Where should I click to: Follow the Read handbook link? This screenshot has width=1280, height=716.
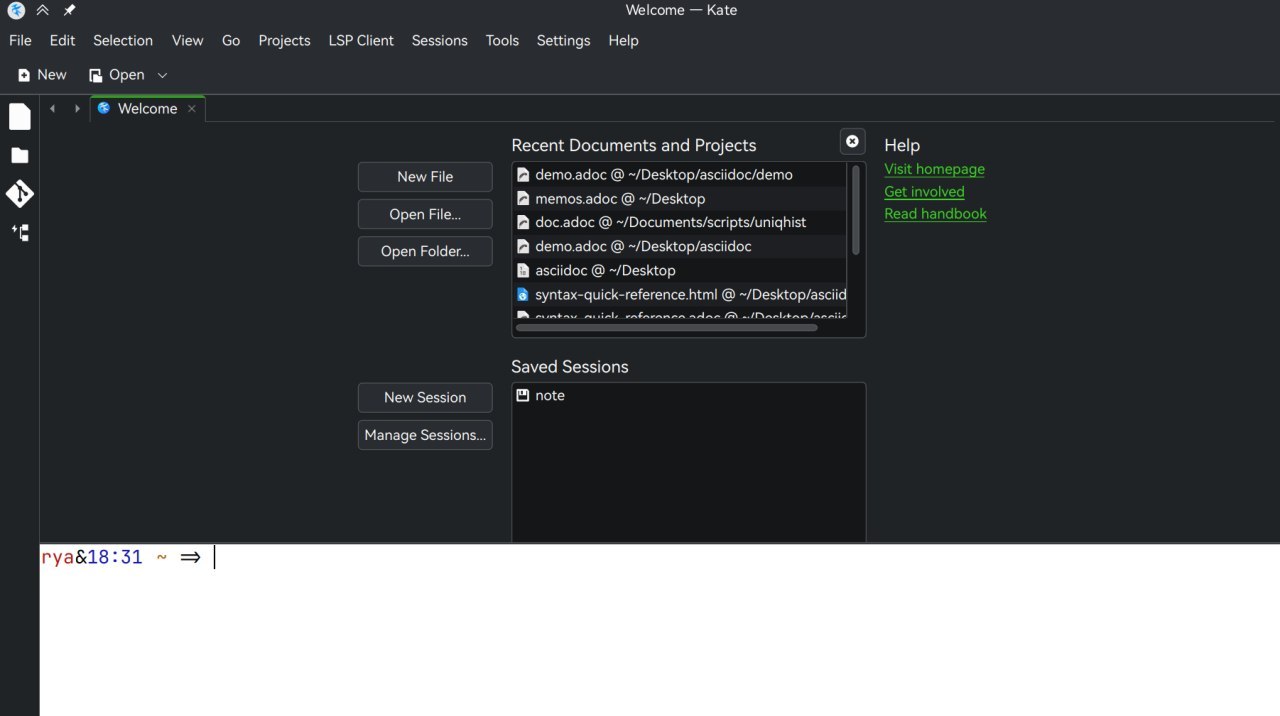(935, 214)
